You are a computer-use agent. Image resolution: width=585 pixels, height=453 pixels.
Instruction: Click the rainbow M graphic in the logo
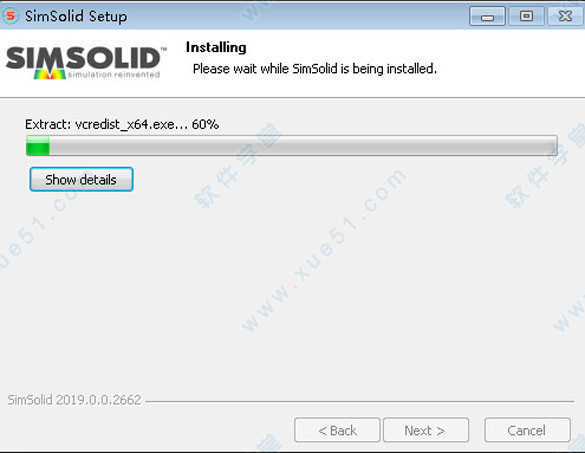(50, 73)
